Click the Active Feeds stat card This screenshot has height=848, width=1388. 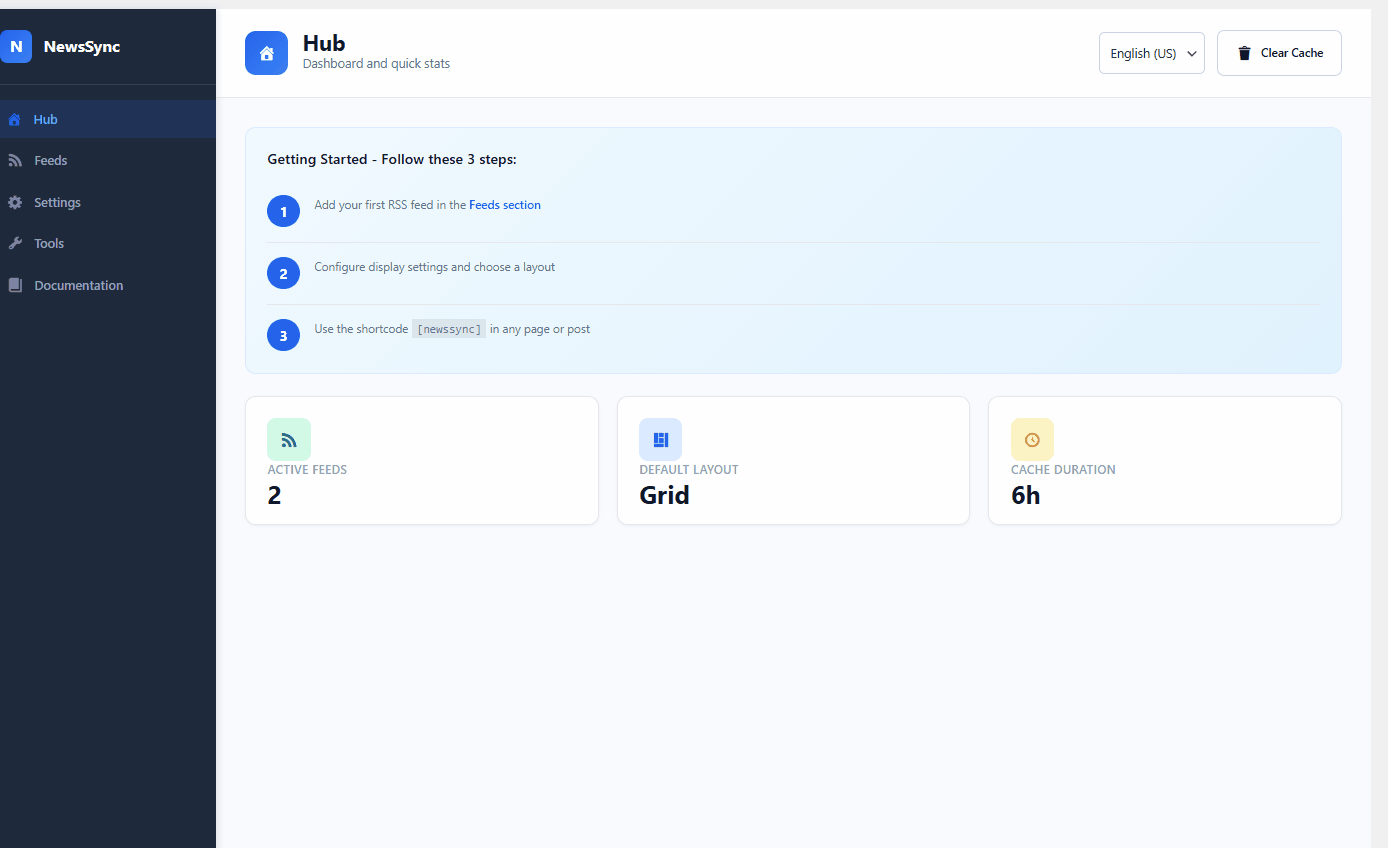tap(421, 460)
